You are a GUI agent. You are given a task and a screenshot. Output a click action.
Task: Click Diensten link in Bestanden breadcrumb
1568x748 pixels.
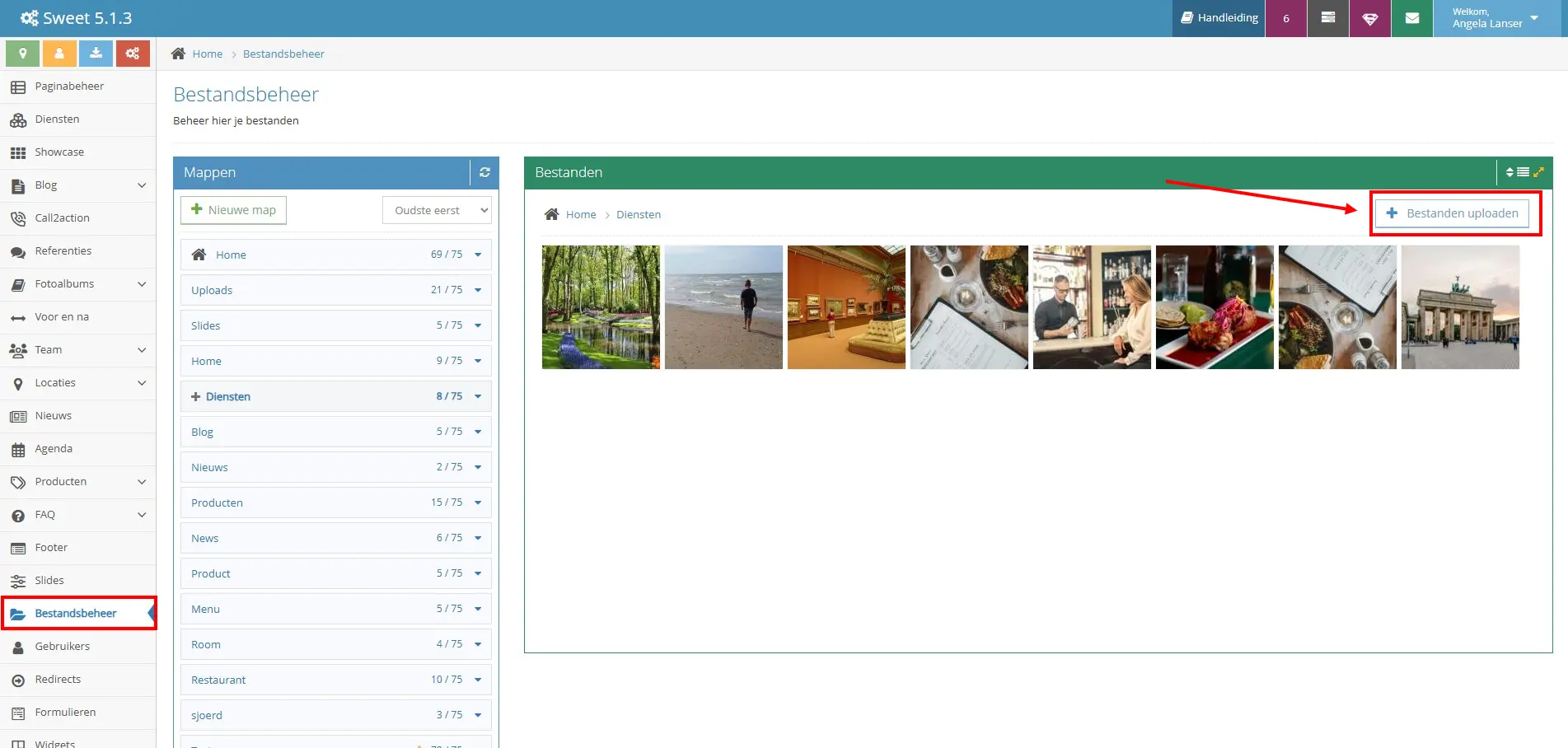[x=639, y=214]
